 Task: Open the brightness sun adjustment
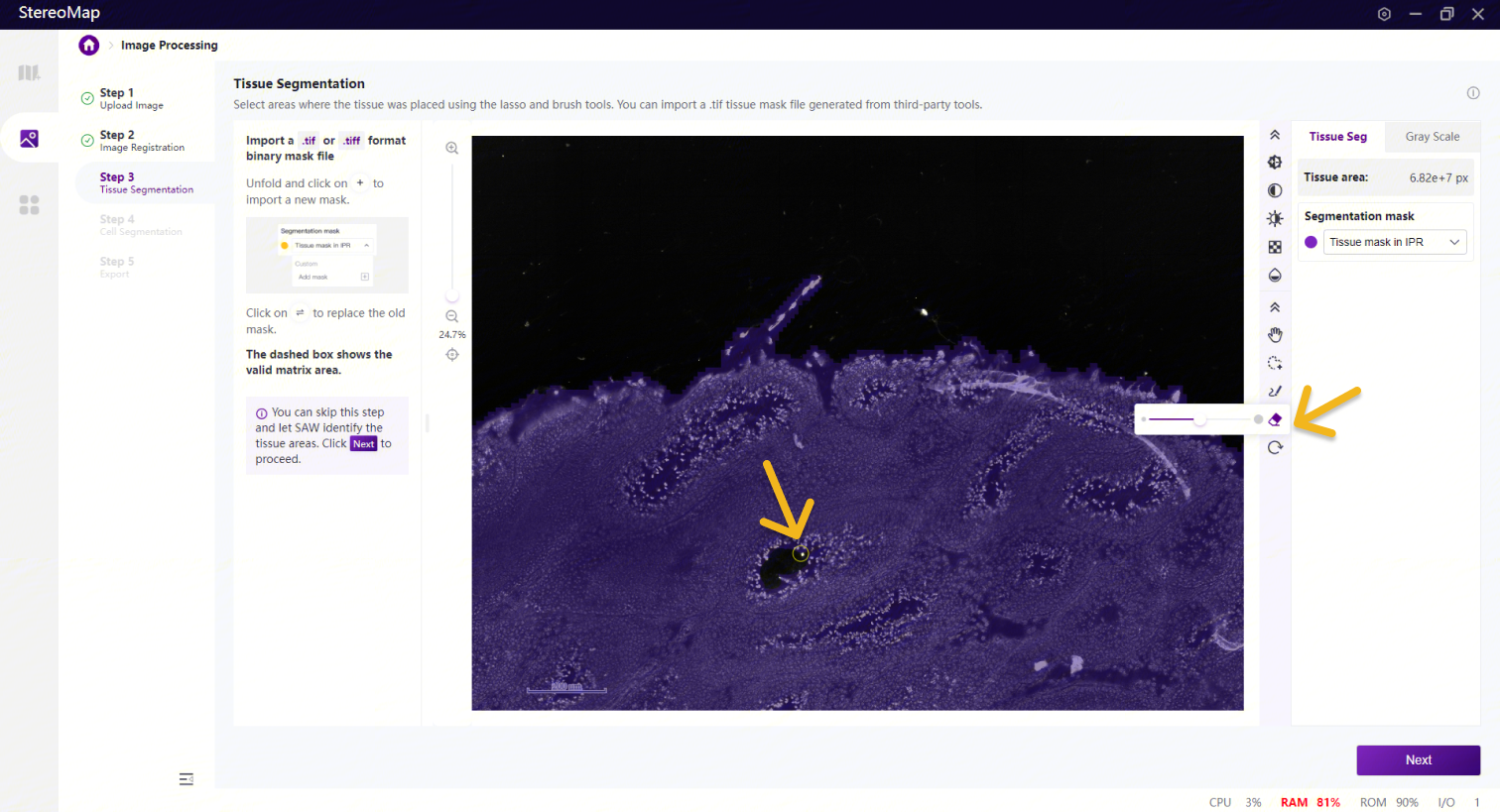pos(1275,218)
